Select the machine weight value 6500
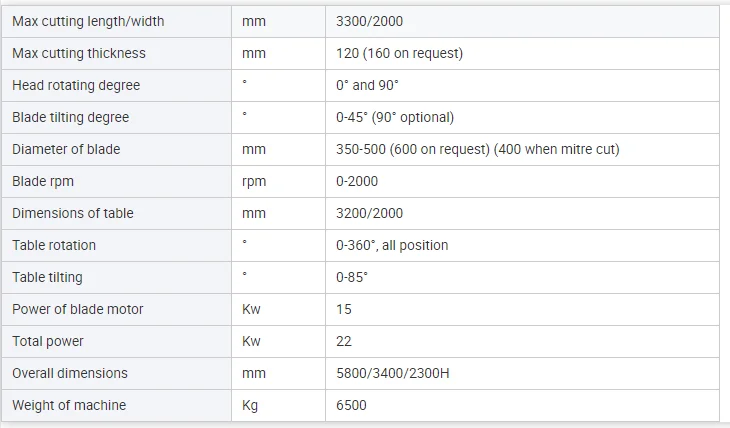Viewport: 730px width, 428px height. tap(351, 405)
